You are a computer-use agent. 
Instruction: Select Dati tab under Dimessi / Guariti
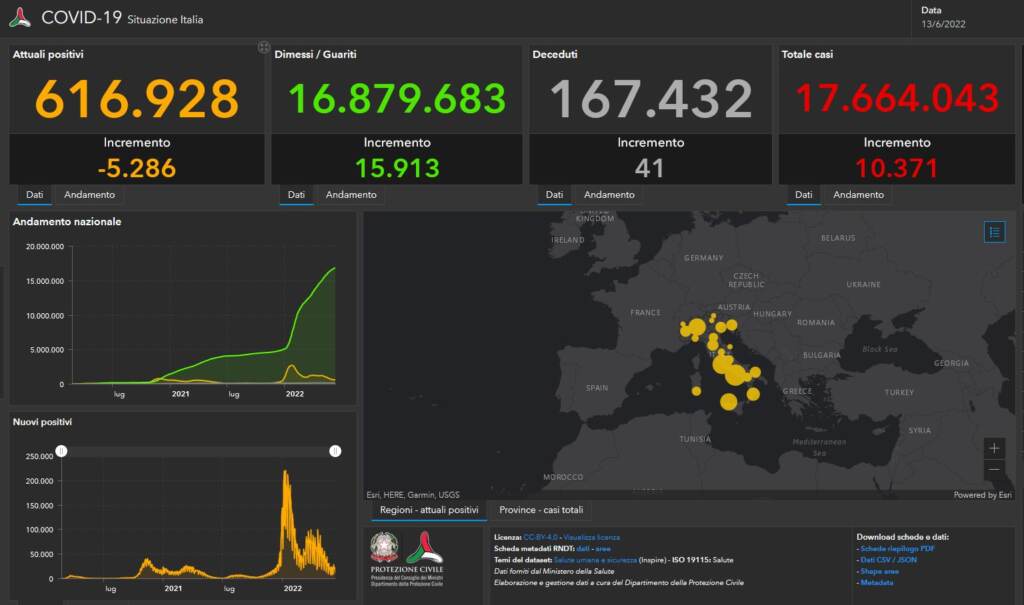296,195
